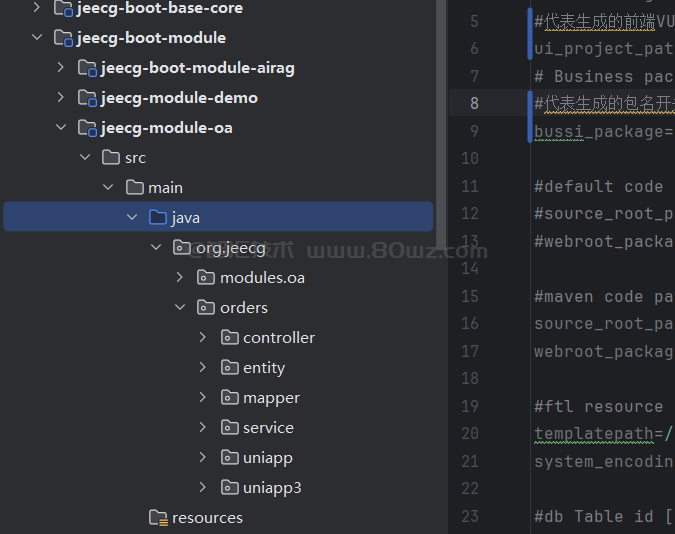Viewport: 675px width, 534px height.
Task: Click the service package icon
Action: [229, 427]
